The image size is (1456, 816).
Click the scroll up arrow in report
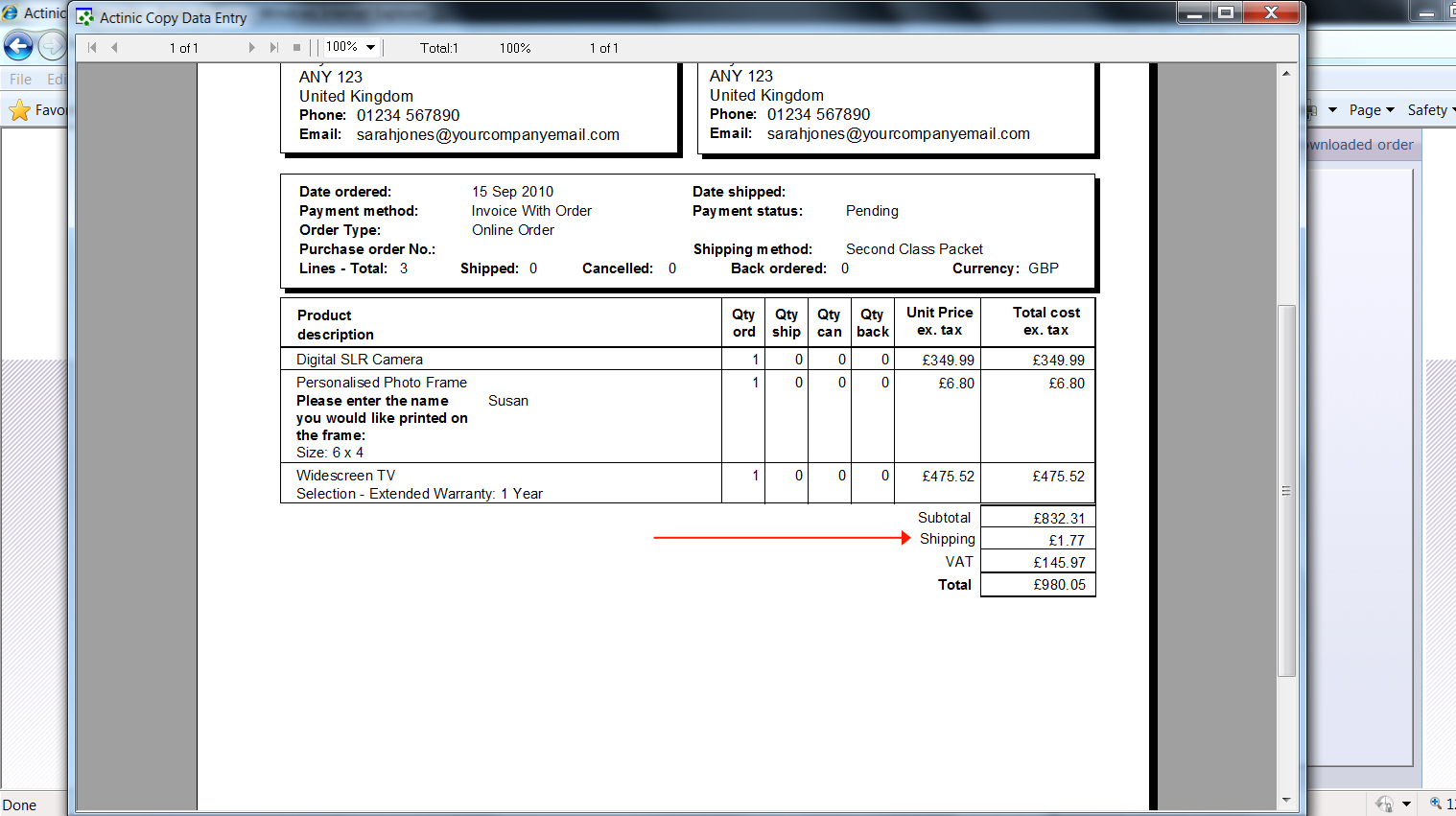1286,74
